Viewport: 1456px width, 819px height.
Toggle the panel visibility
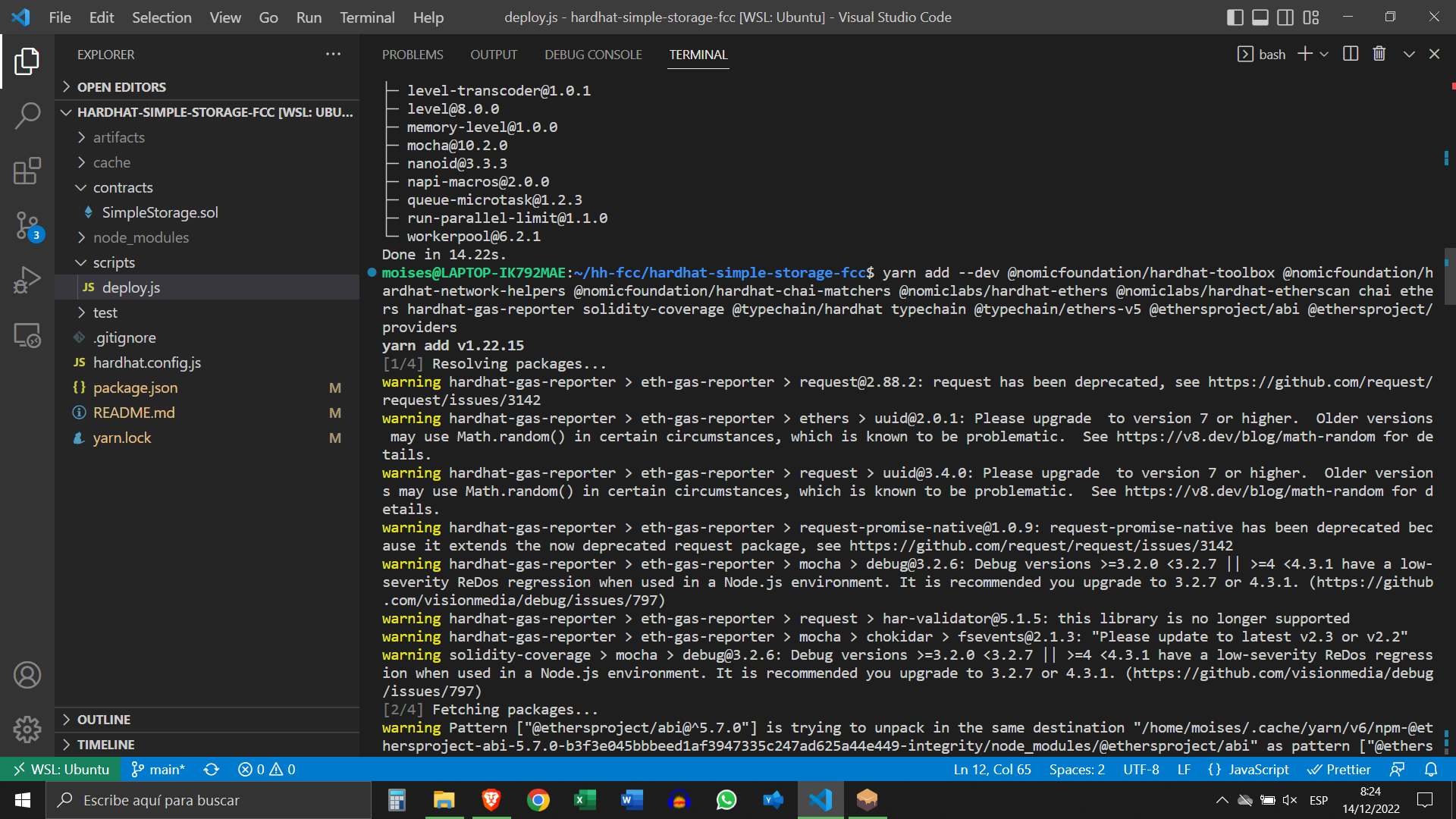1260,17
